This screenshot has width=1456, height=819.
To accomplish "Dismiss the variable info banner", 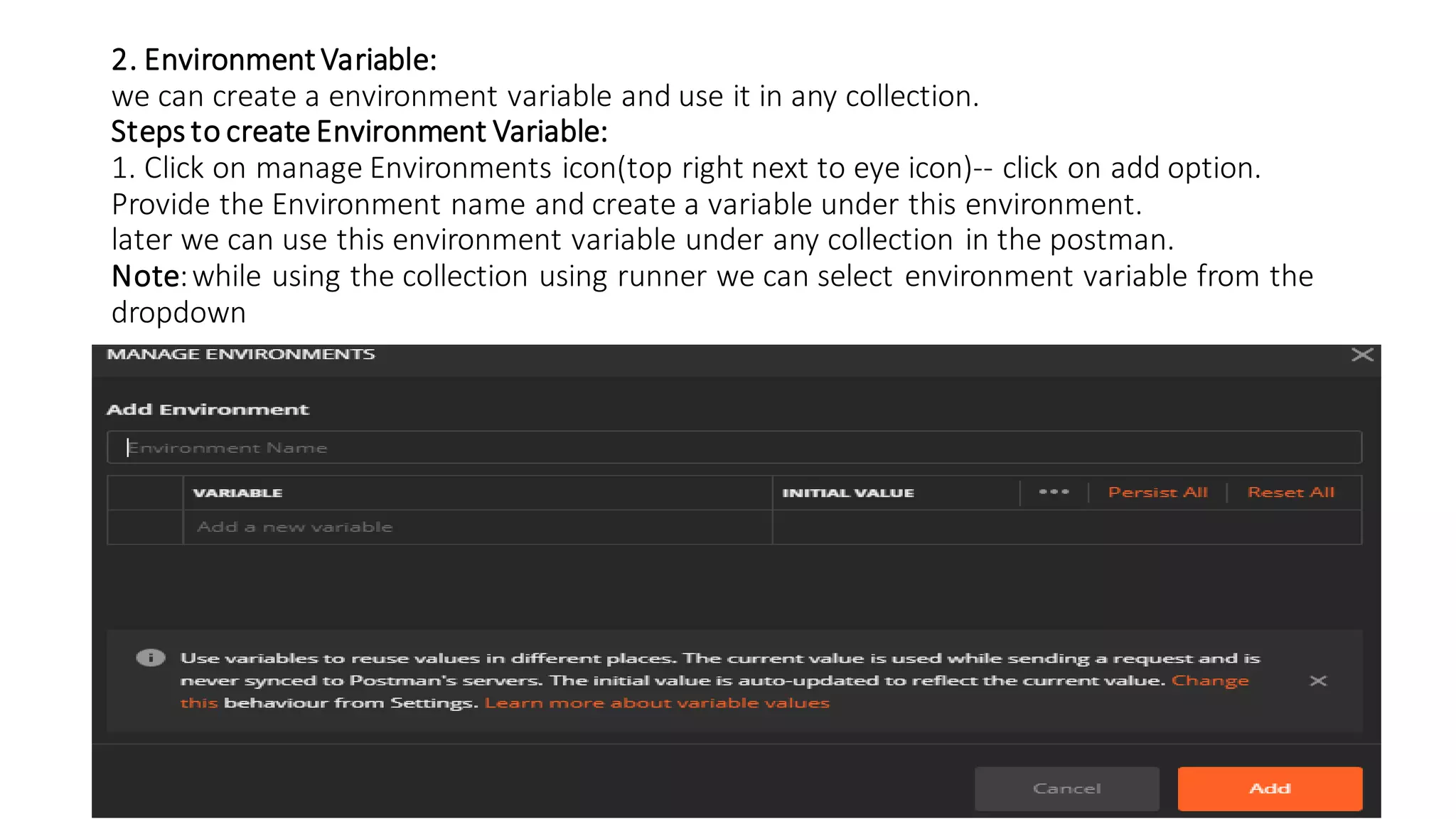I will tap(1318, 681).
